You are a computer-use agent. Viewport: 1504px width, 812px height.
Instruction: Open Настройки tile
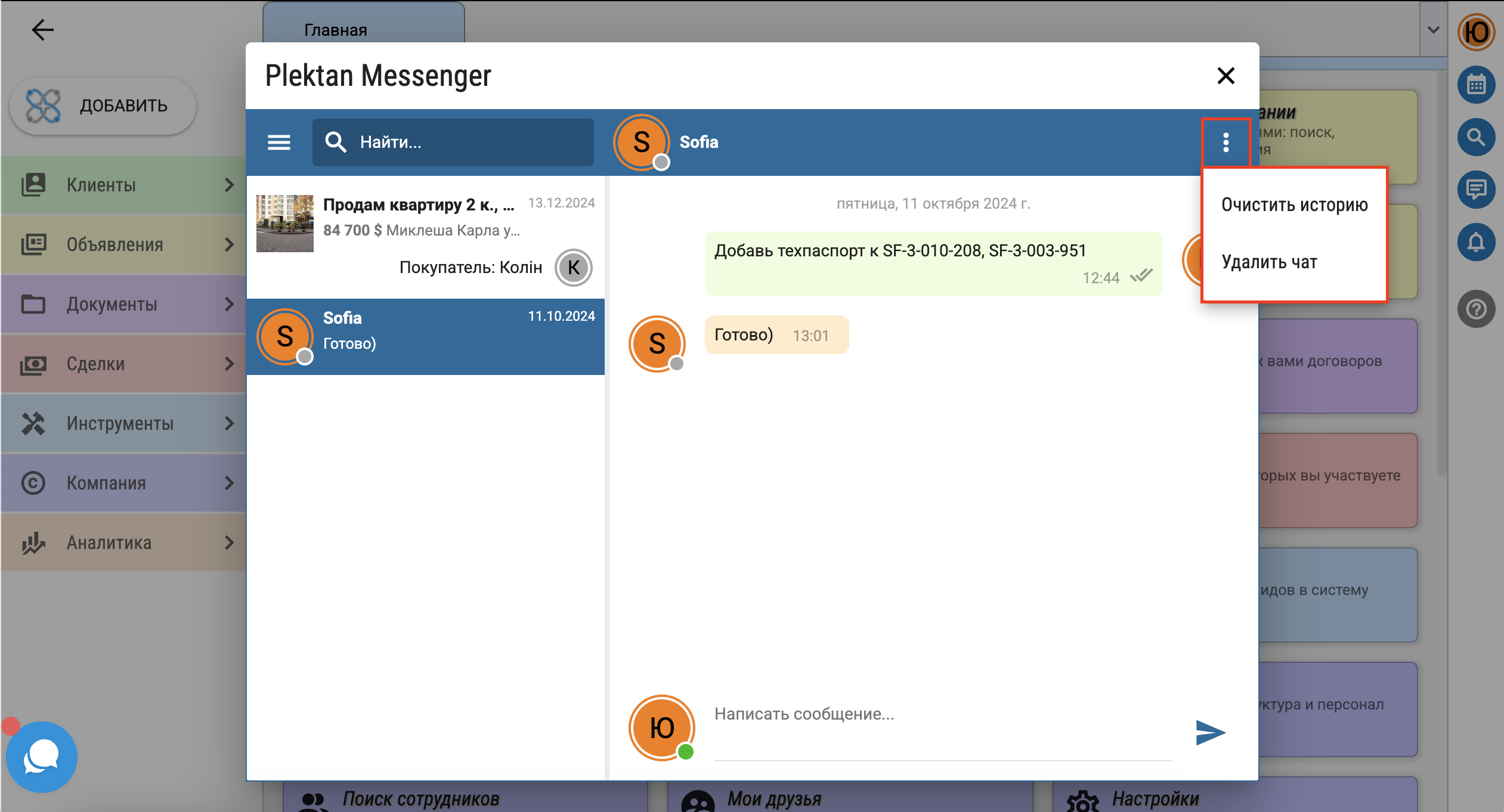[x=1234, y=795]
